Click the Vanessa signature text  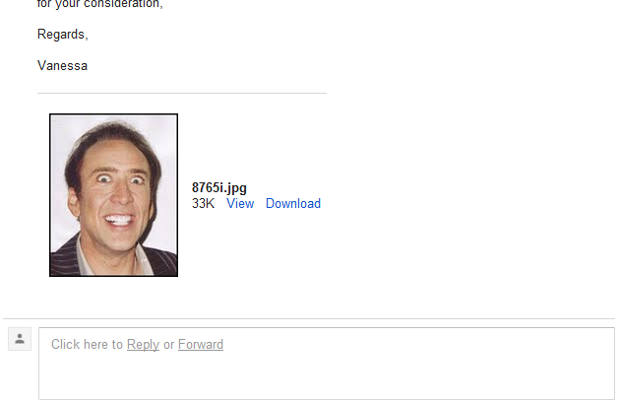(62, 65)
